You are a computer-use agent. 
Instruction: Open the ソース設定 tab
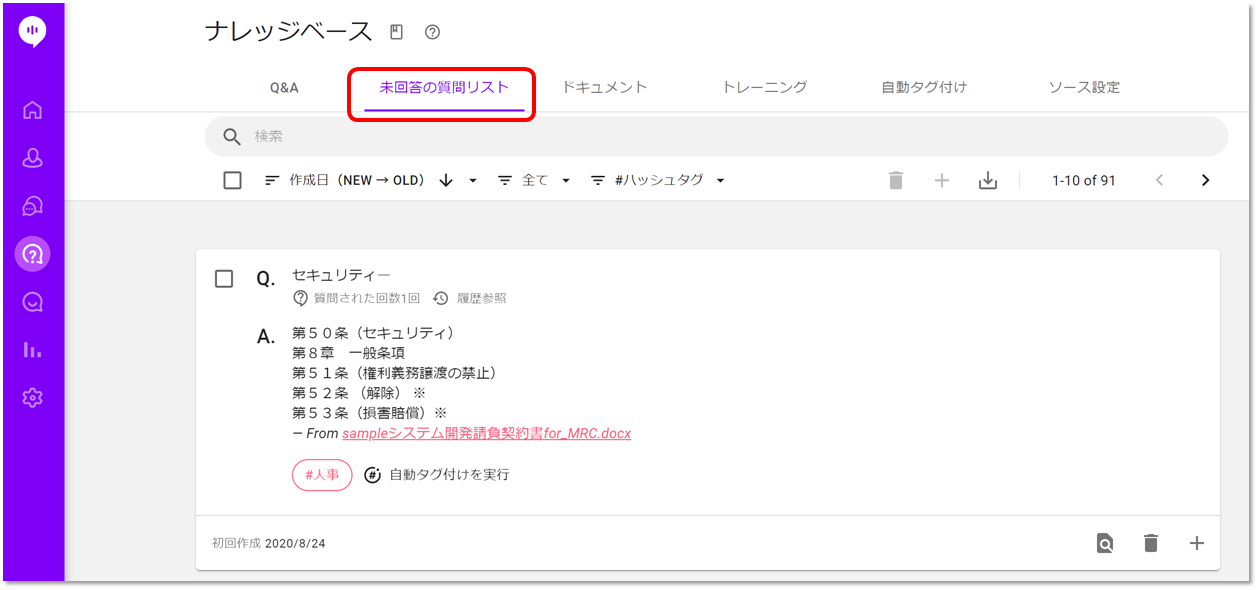pos(1084,88)
